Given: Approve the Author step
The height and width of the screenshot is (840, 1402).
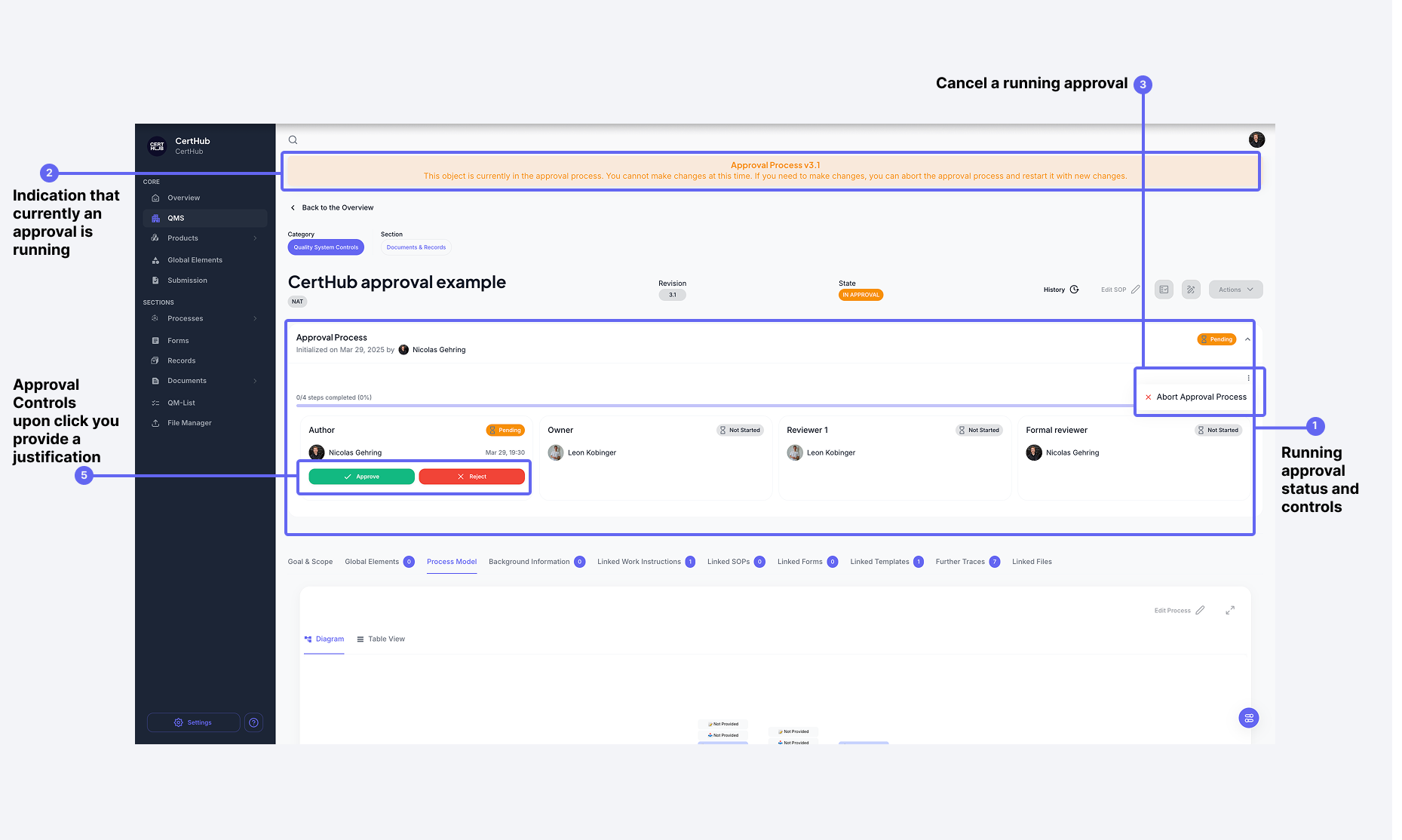Looking at the screenshot, I should pyautogui.click(x=361, y=477).
